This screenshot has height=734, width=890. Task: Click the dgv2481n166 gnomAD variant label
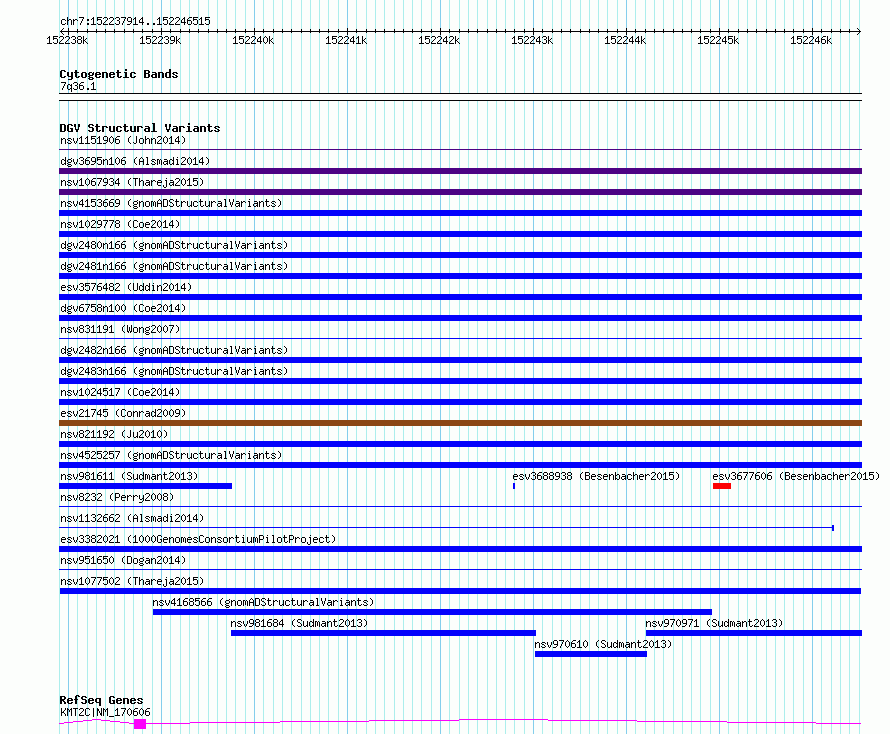tap(174, 266)
